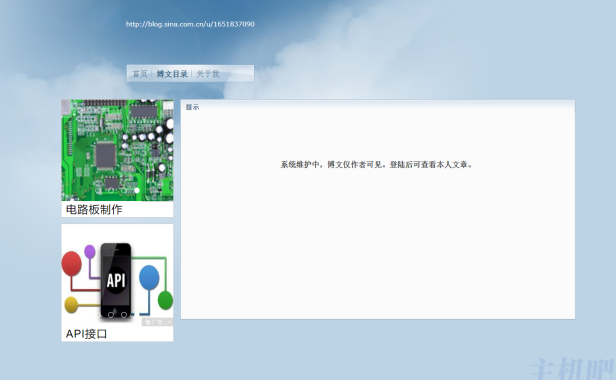
Task: Open the blog URL link at top
Action: tap(190, 24)
